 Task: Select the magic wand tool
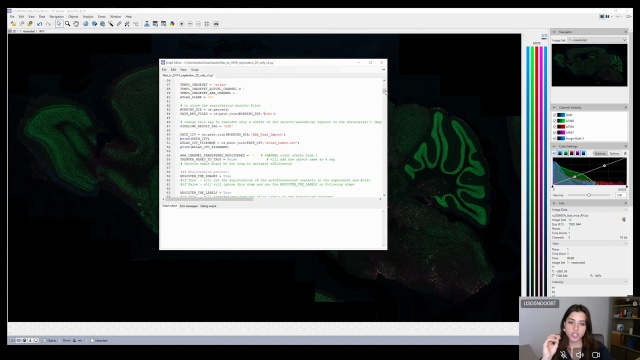(111, 24)
